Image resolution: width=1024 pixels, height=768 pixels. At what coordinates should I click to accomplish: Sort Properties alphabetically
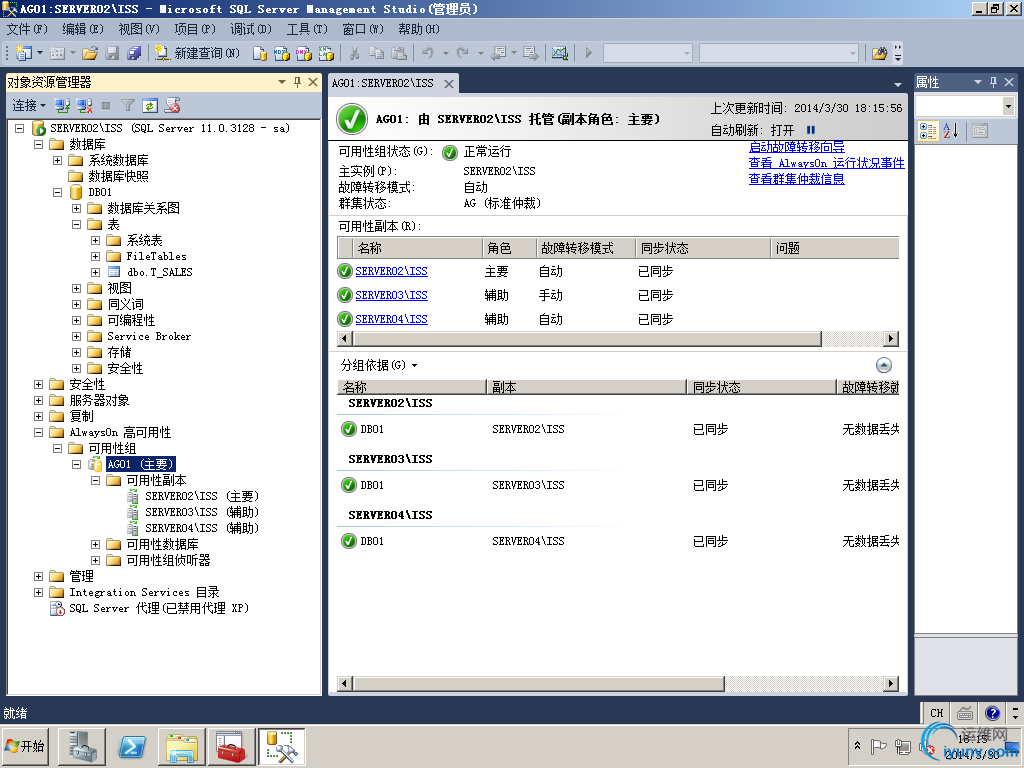click(950, 131)
